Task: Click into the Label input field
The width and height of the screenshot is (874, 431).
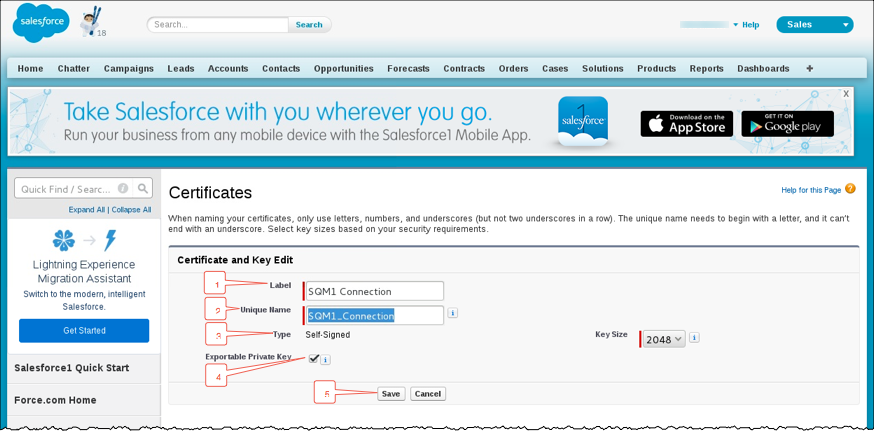Action: [375, 291]
